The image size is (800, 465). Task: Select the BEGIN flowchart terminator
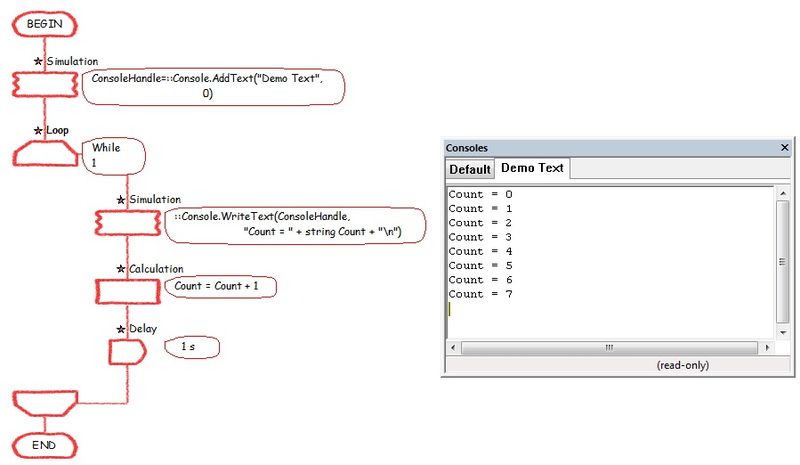click(x=44, y=25)
